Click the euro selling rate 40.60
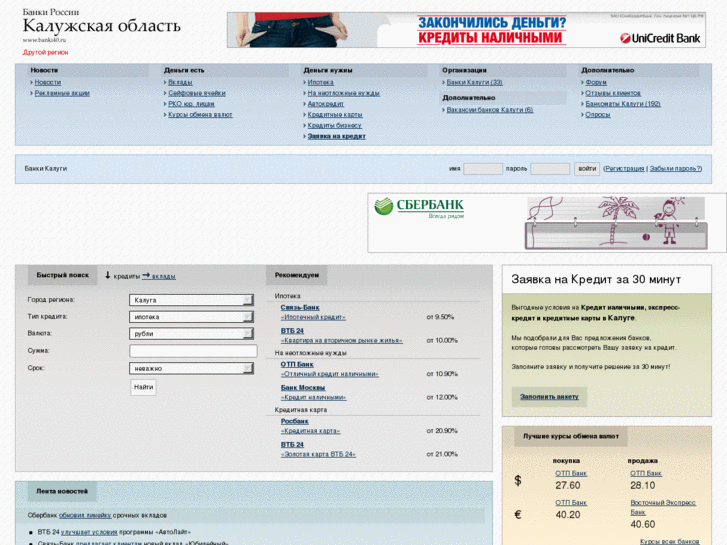This screenshot has width=727, height=545. click(x=642, y=524)
